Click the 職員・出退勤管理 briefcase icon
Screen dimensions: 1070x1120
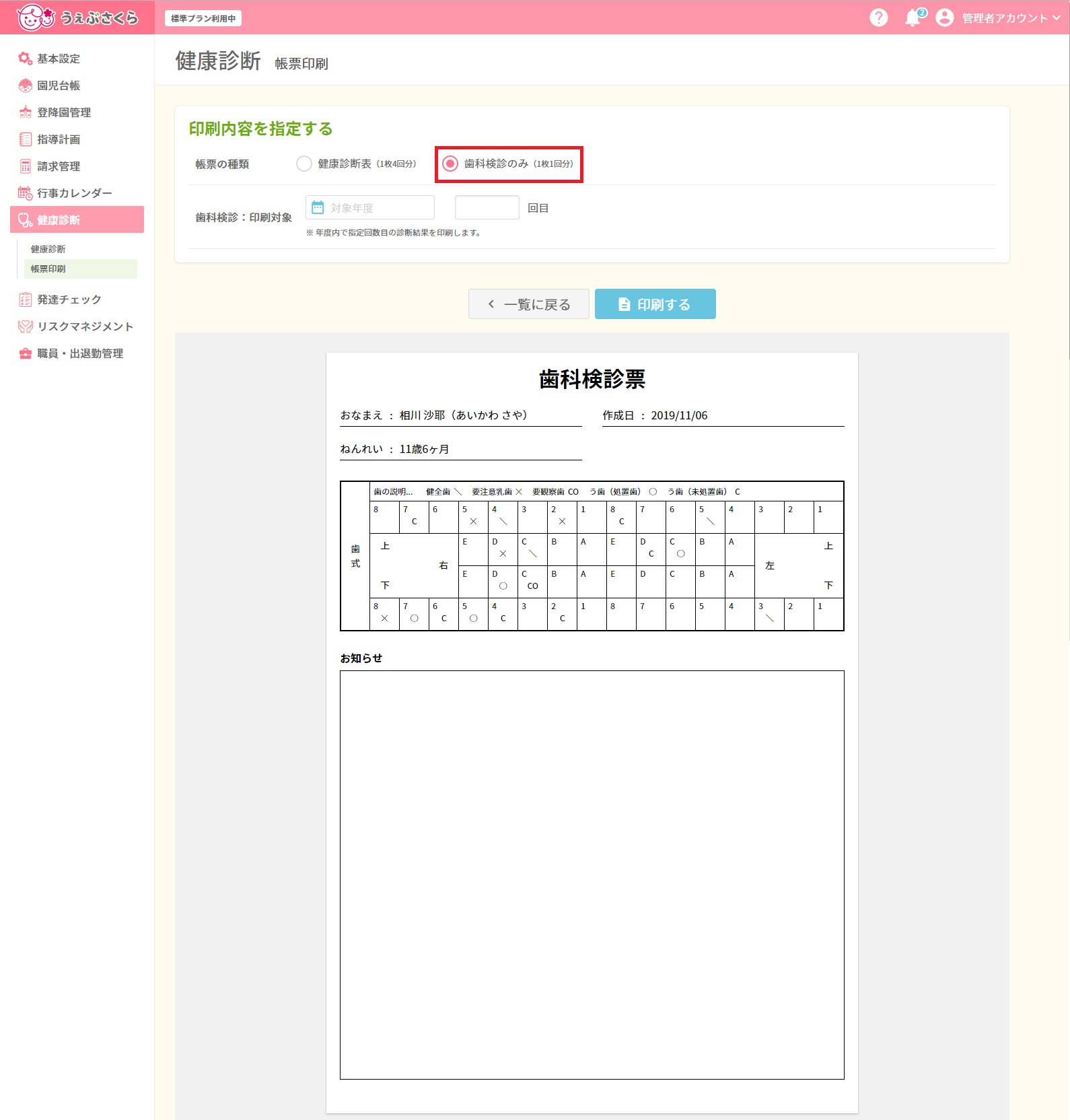[26, 353]
